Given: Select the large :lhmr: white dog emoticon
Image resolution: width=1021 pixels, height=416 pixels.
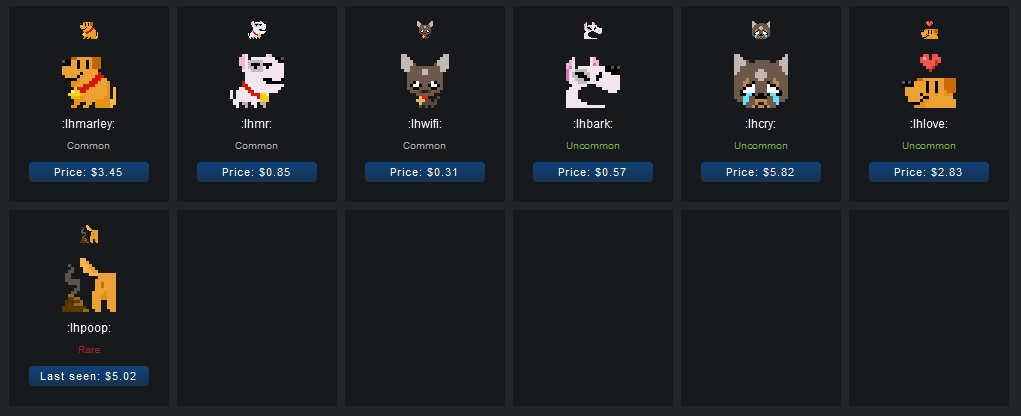Looking at the screenshot, I should point(257,81).
